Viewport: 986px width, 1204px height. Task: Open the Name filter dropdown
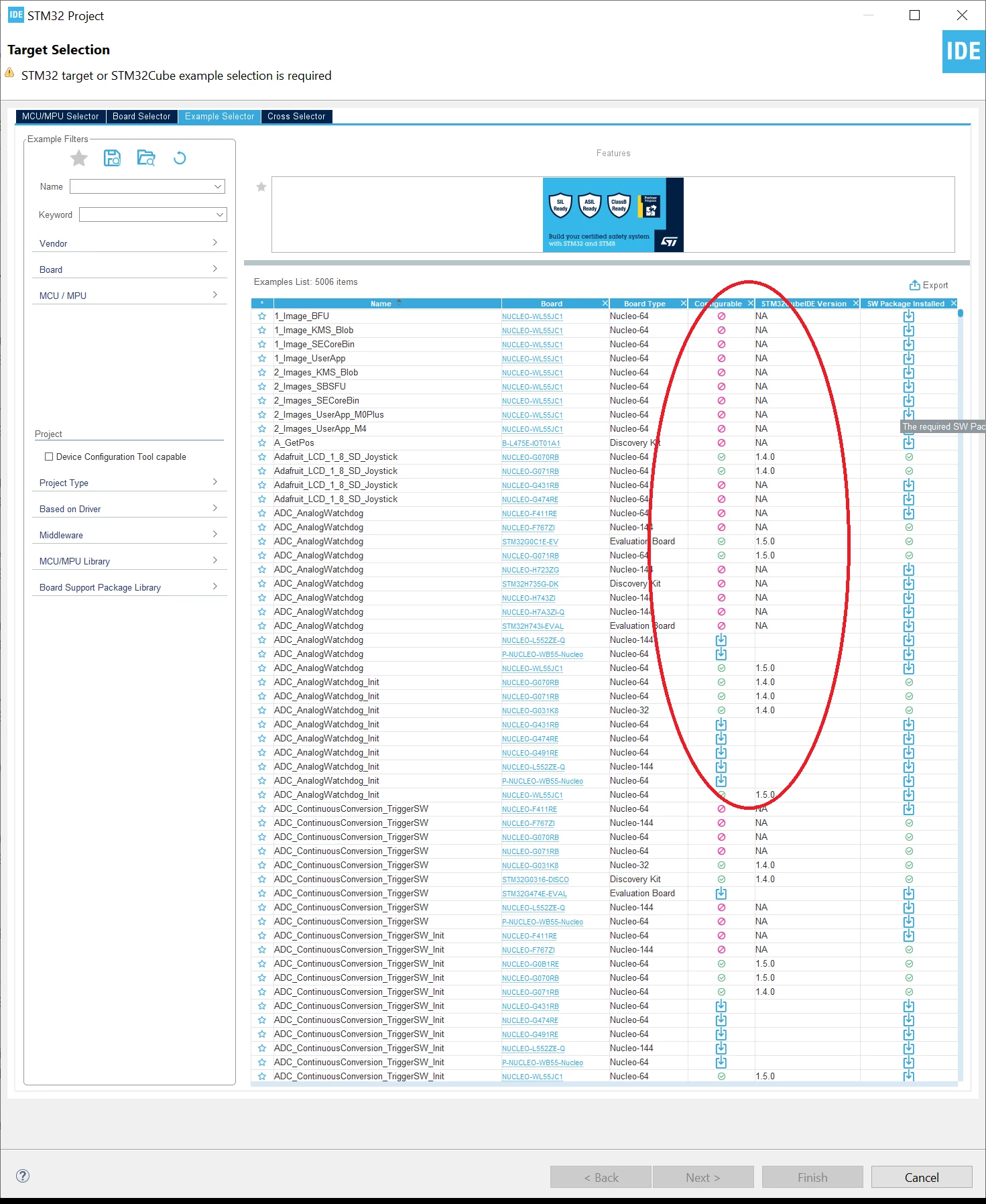tap(218, 187)
